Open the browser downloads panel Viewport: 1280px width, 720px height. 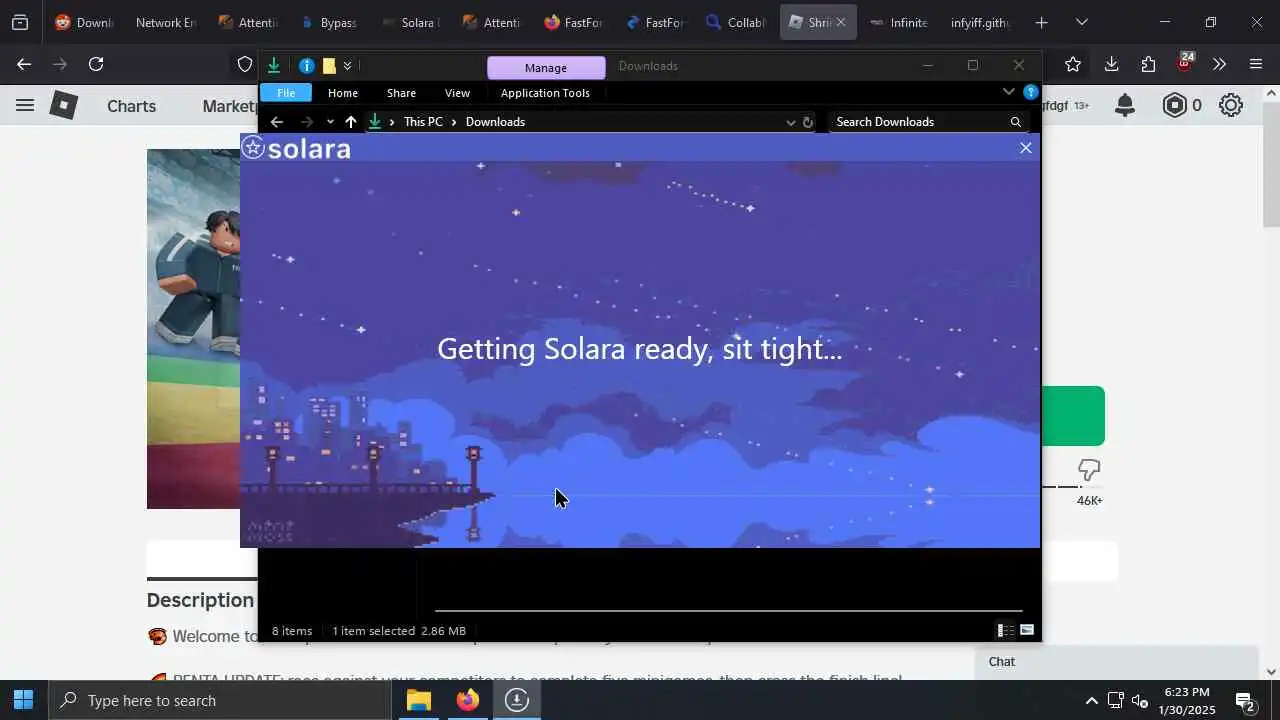pyautogui.click(x=1111, y=64)
